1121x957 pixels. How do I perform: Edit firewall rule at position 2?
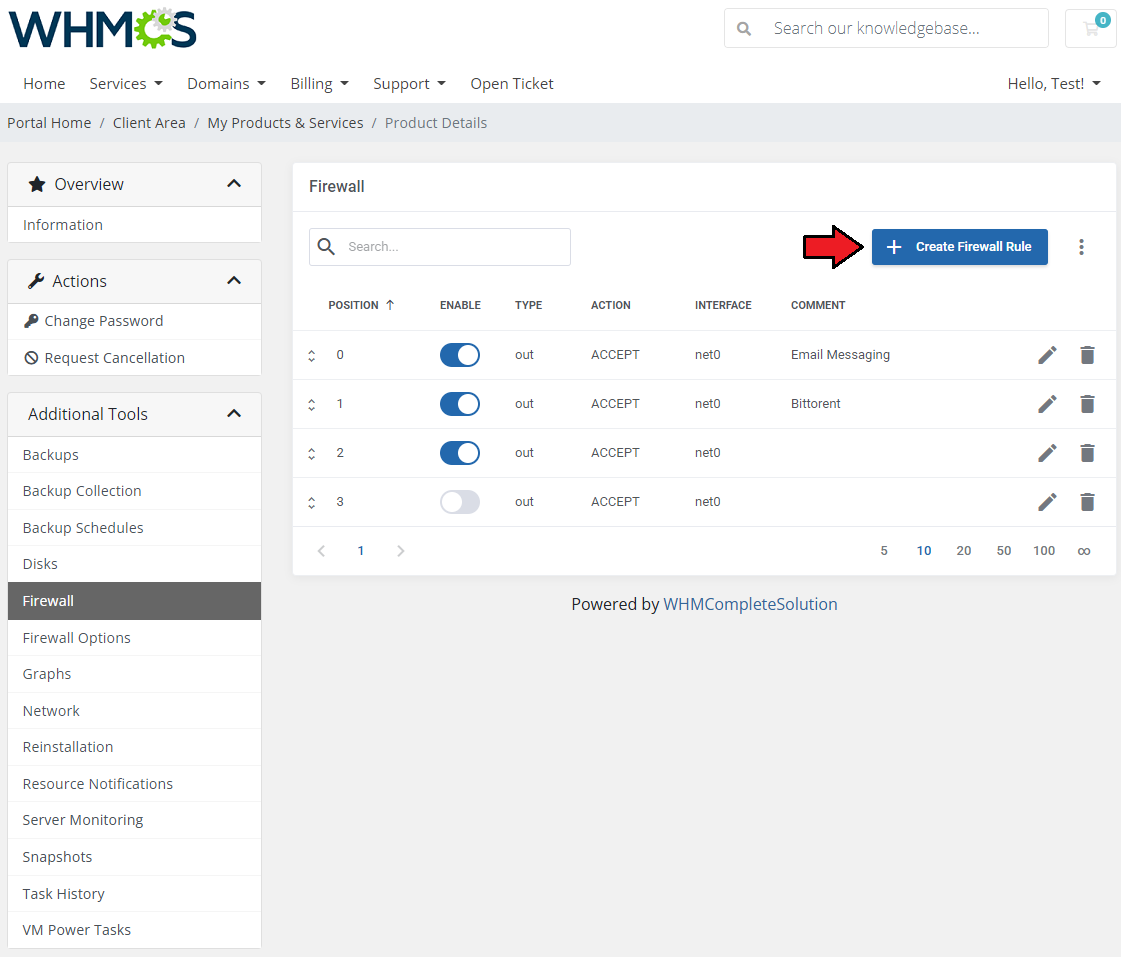[x=1047, y=453]
